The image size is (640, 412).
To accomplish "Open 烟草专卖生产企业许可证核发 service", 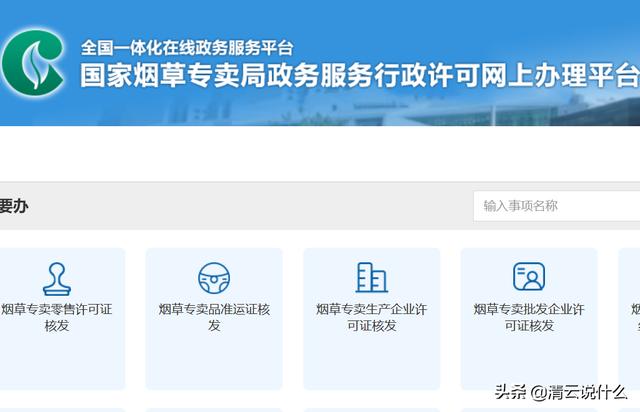I will 371,317.
